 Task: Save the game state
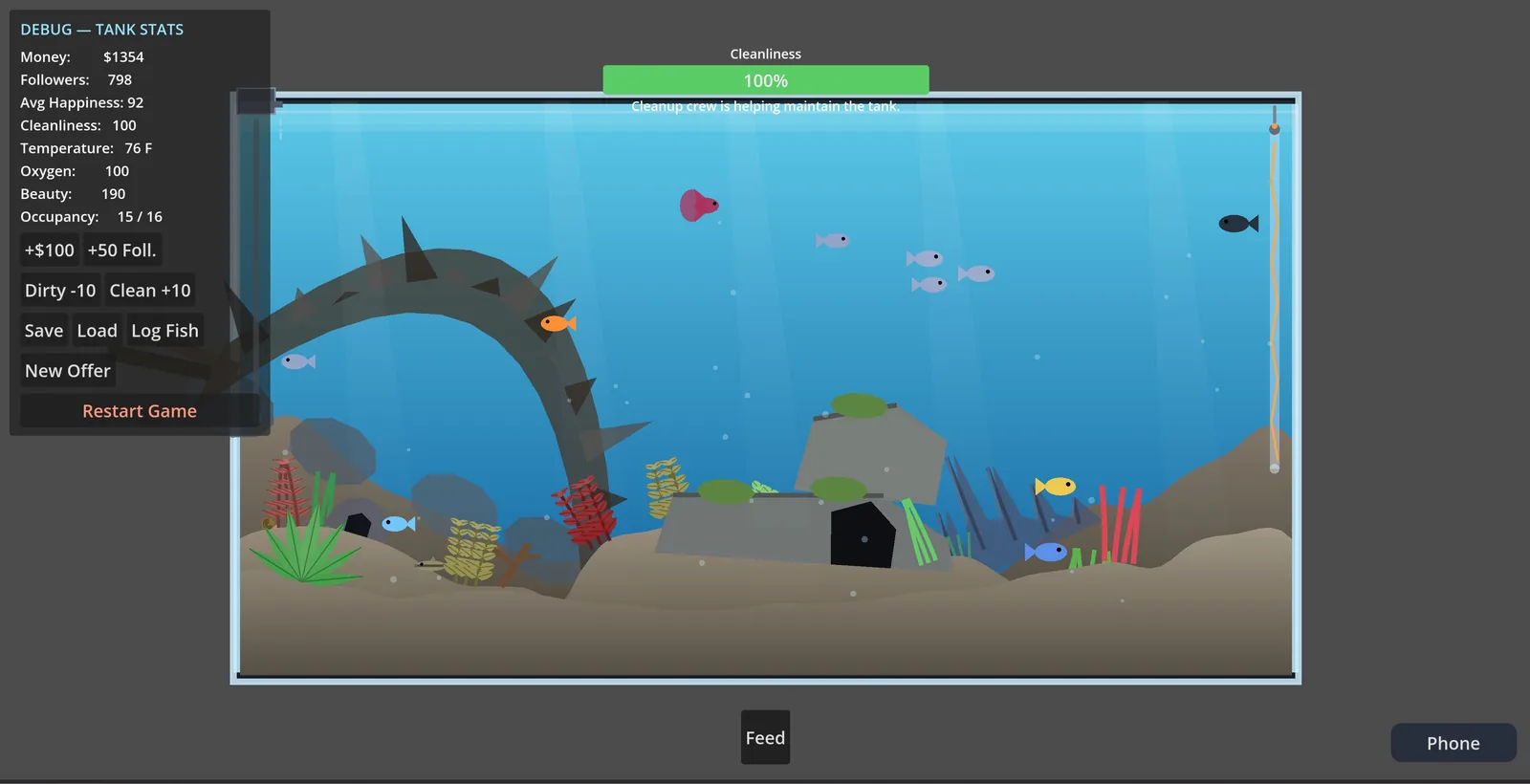click(x=44, y=331)
